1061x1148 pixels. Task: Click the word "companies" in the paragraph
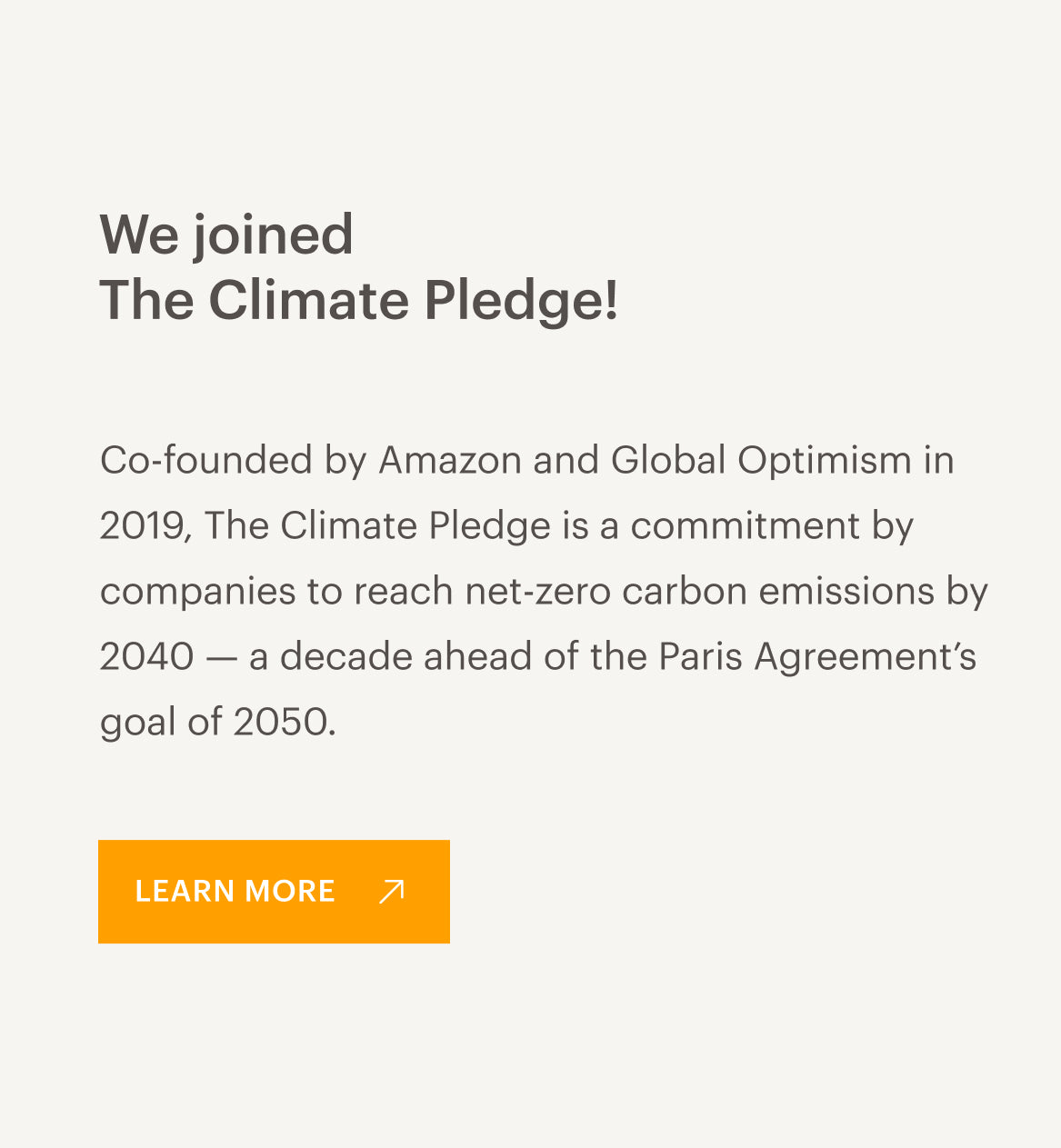point(197,593)
